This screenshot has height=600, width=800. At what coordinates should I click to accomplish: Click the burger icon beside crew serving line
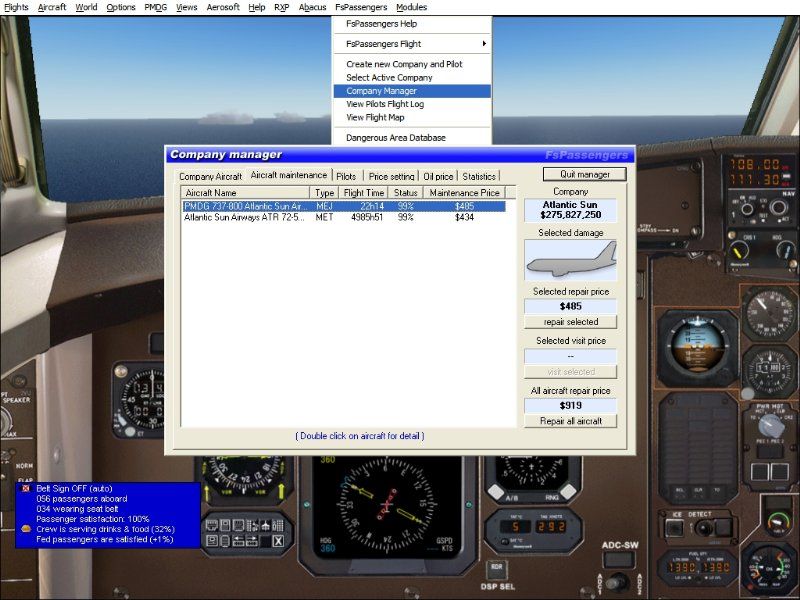pyautogui.click(x=26, y=529)
